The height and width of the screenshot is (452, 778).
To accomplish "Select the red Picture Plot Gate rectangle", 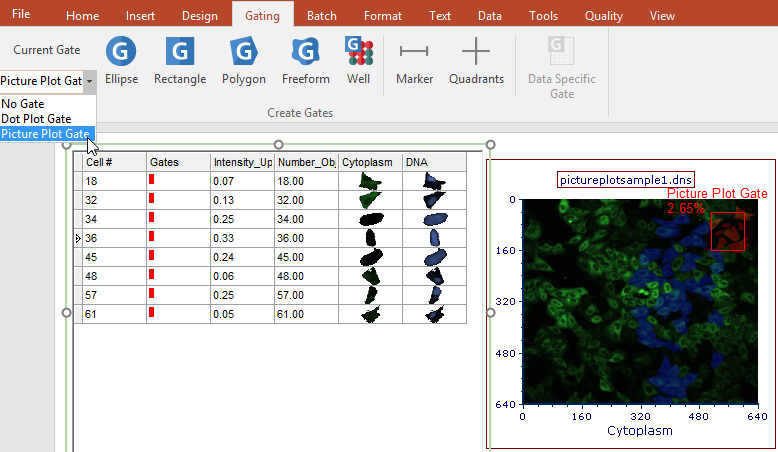I will pyautogui.click(x=728, y=231).
